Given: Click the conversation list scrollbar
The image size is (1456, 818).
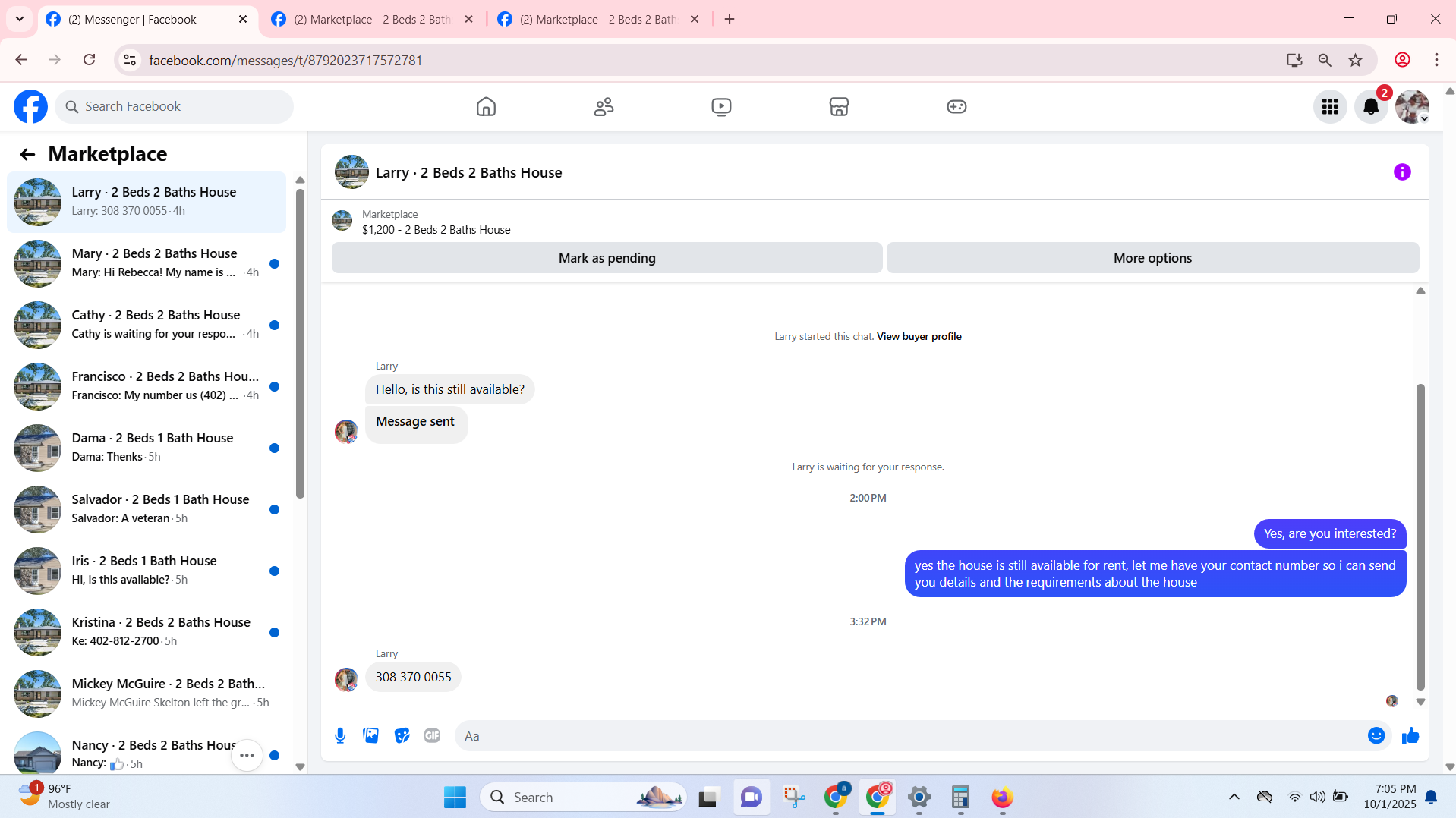Looking at the screenshot, I should tap(300, 343).
